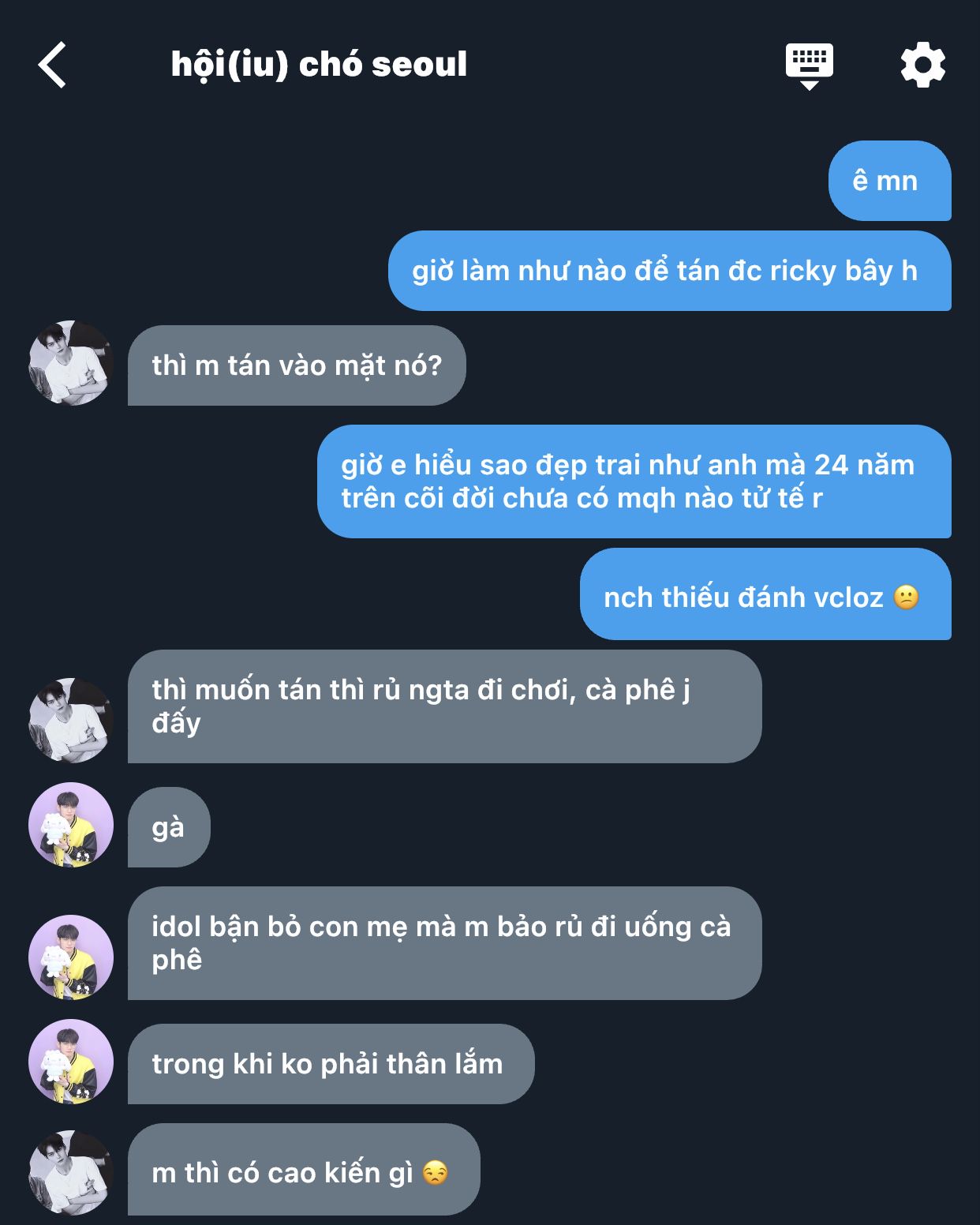The image size is (980, 1225).
Task: Select the 'gà' message bubble
Action: click(169, 827)
